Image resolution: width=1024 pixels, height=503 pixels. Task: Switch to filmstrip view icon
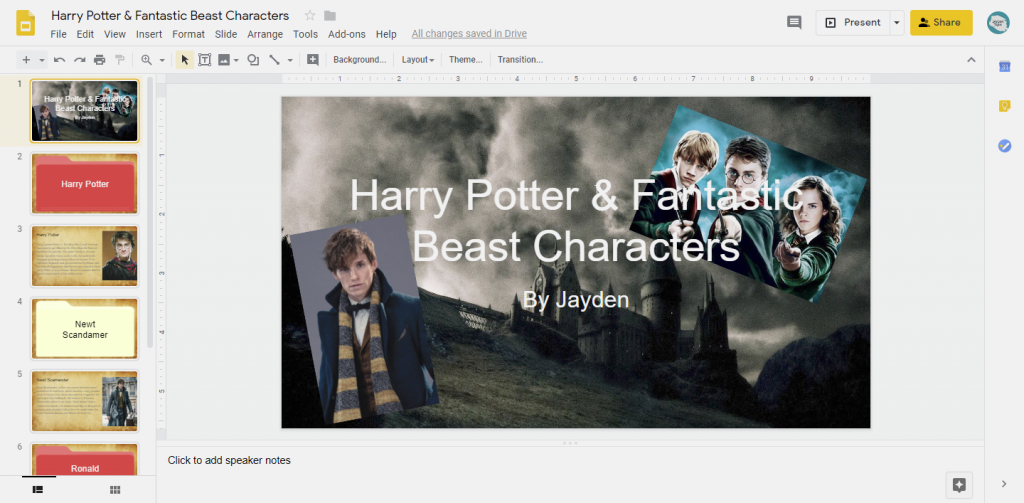38,489
